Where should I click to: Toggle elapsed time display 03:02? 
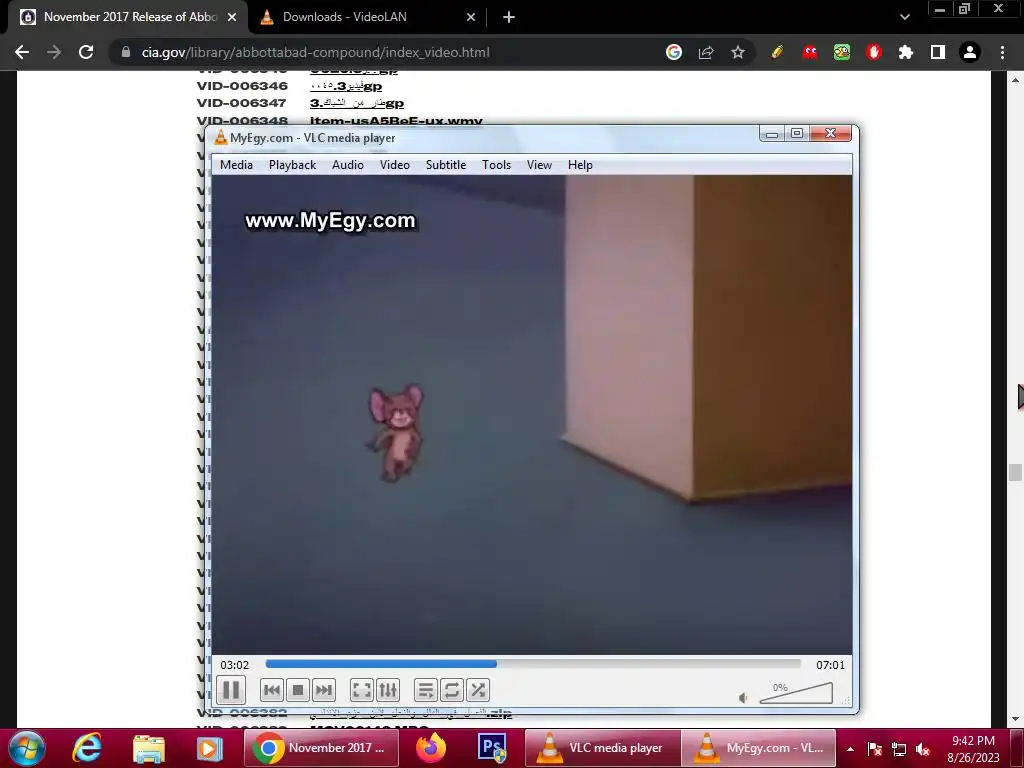pos(234,665)
